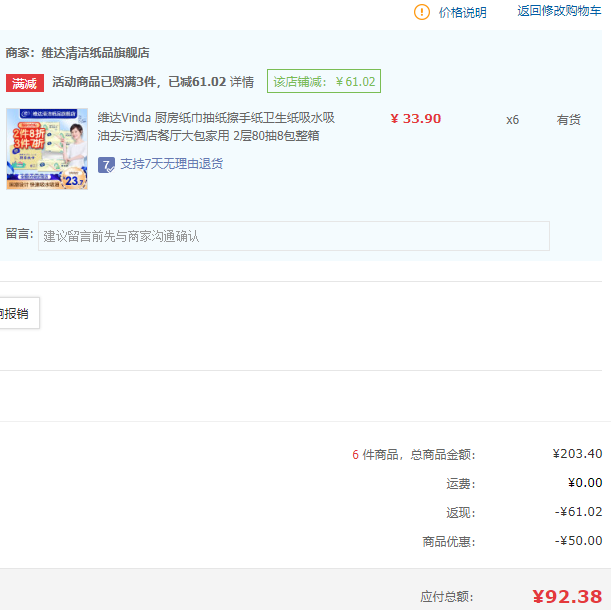This screenshot has width=611, height=610.
Task: Click the 7-day return shield icon
Action: (106, 164)
